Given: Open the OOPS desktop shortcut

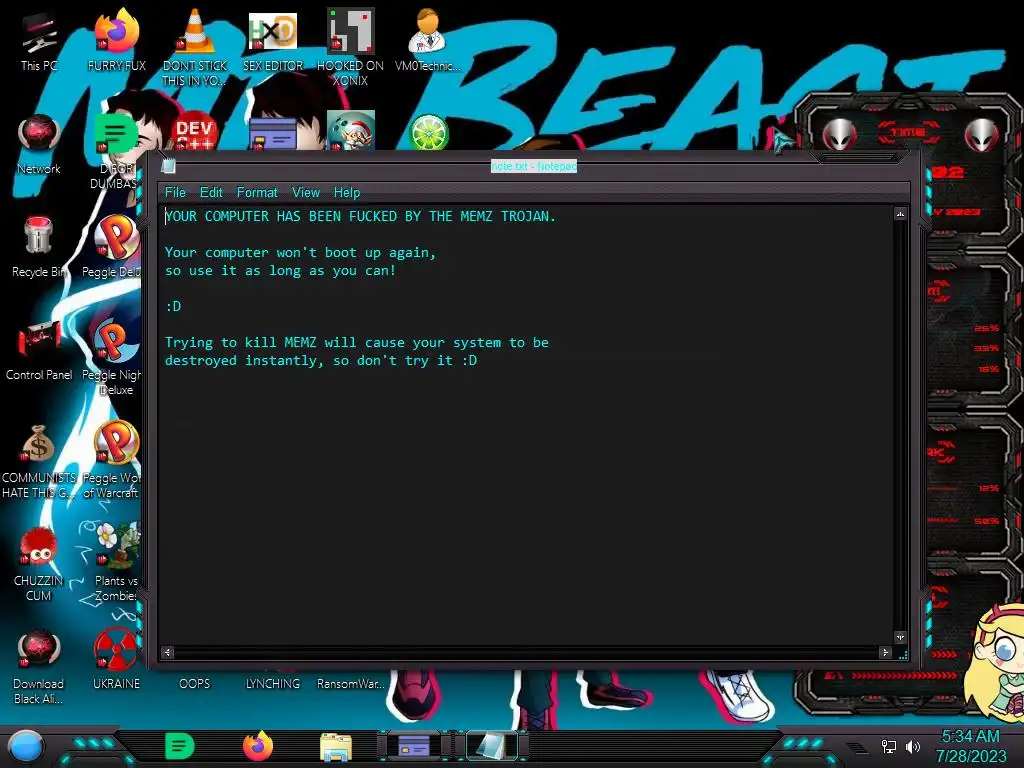Looking at the screenshot, I should tap(194, 684).
